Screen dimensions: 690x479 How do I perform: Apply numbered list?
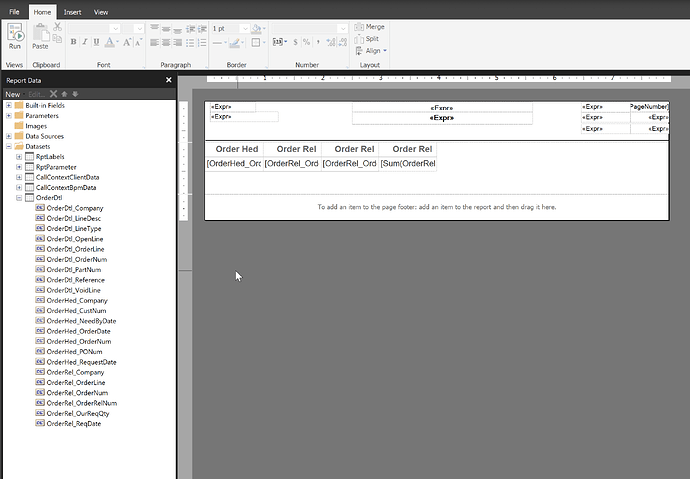(202, 43)
